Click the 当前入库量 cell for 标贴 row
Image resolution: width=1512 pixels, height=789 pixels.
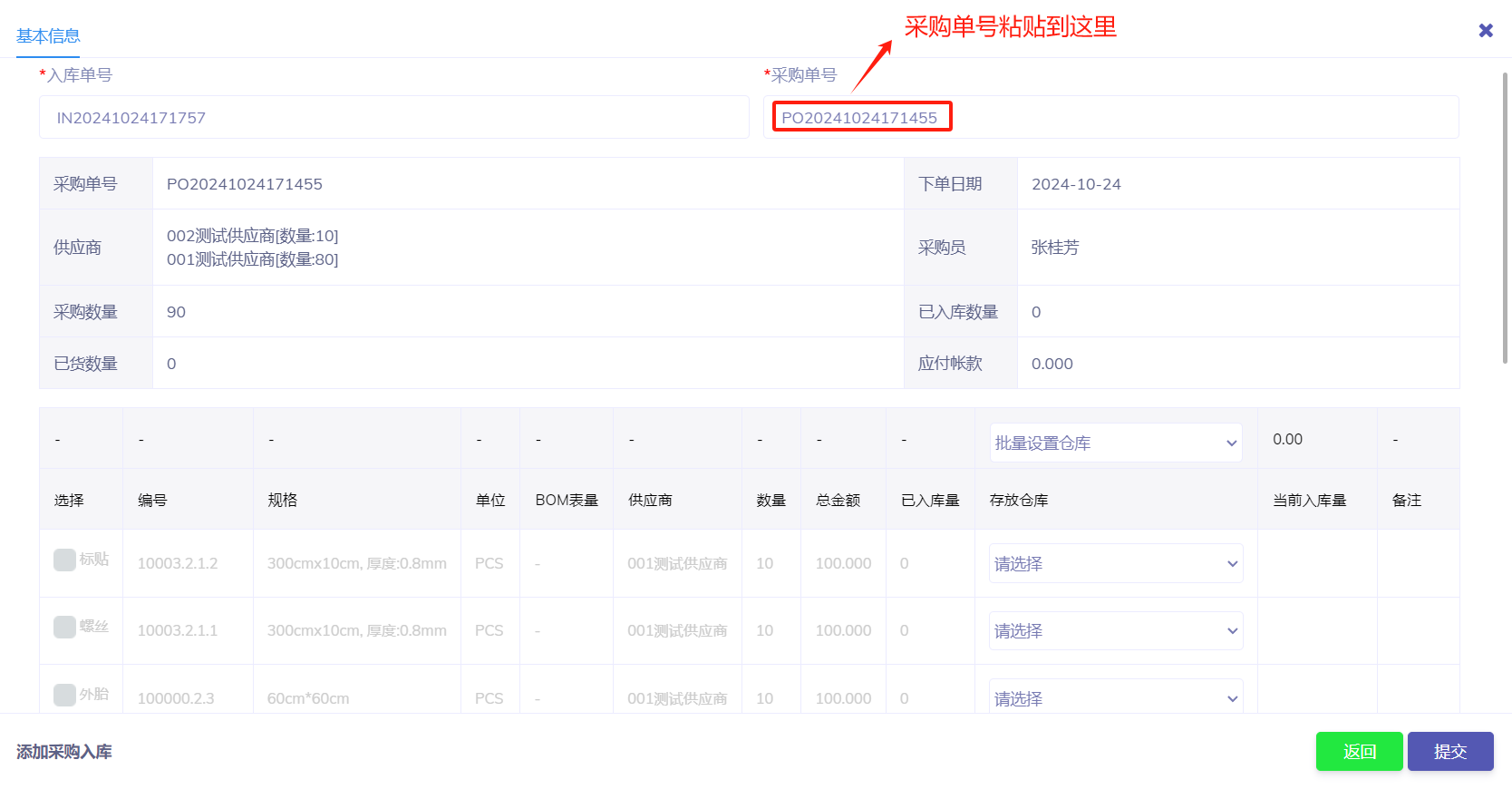pyautogui.click(x=1316, y=563)
